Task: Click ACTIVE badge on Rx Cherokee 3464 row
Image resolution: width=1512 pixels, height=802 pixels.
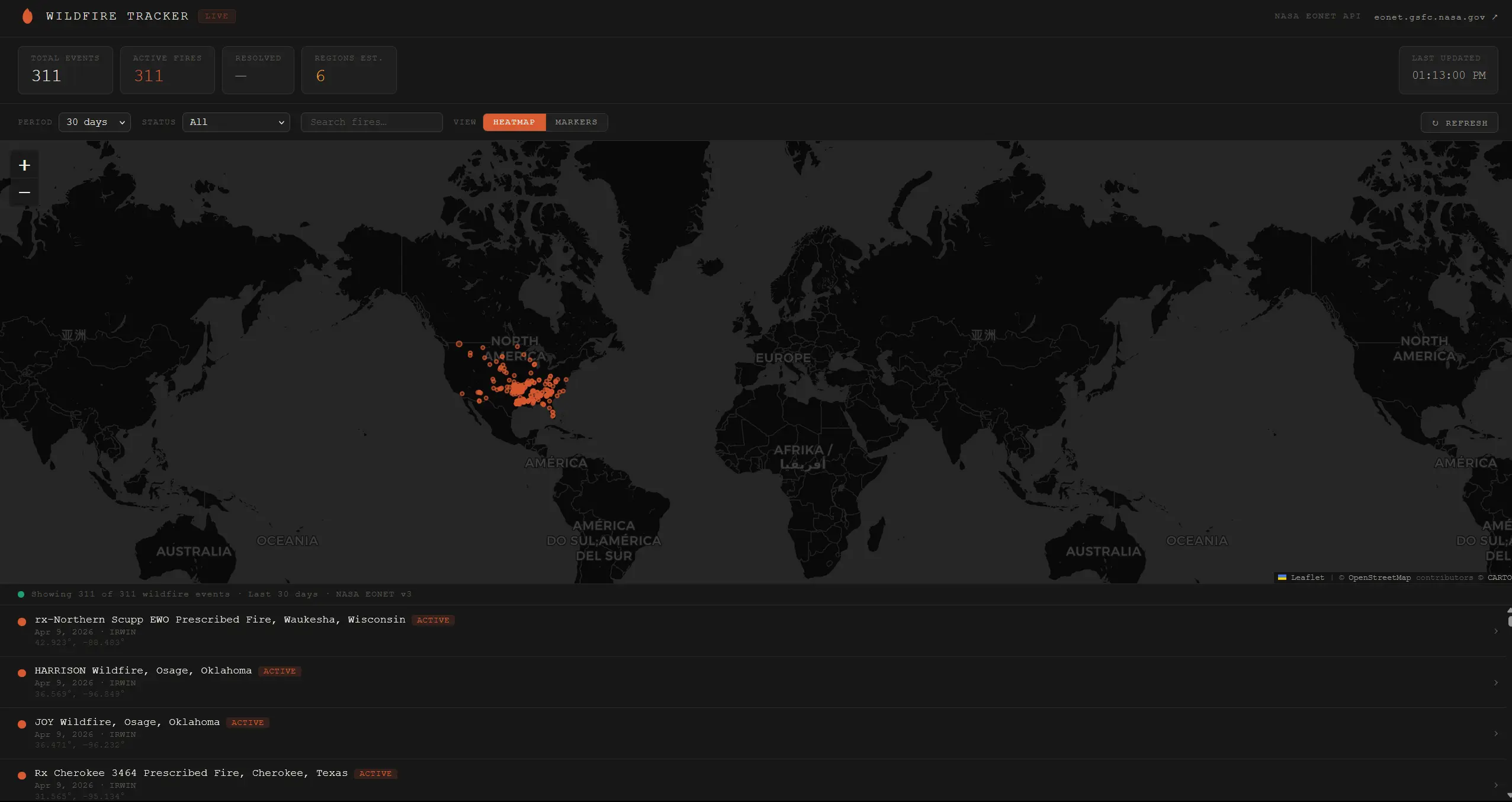Action: (x=375, y=774)
